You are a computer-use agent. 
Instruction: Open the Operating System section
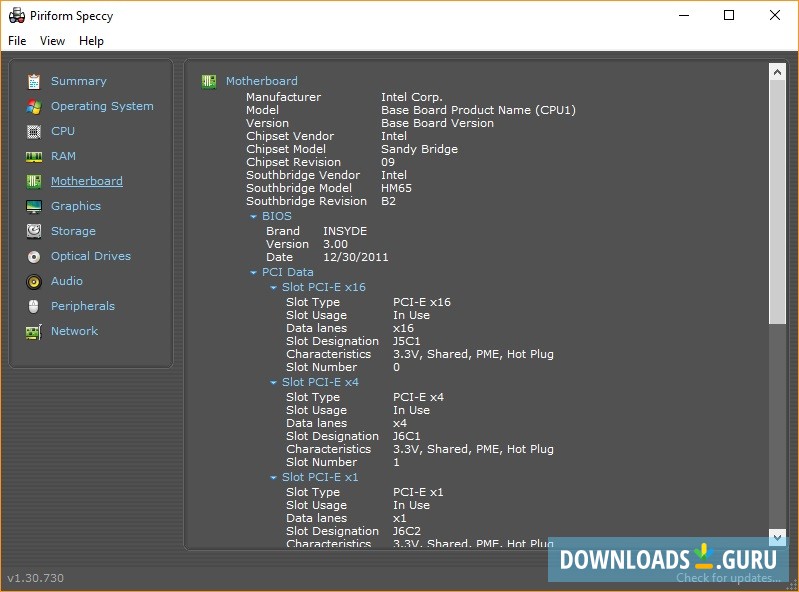(102, 106)
